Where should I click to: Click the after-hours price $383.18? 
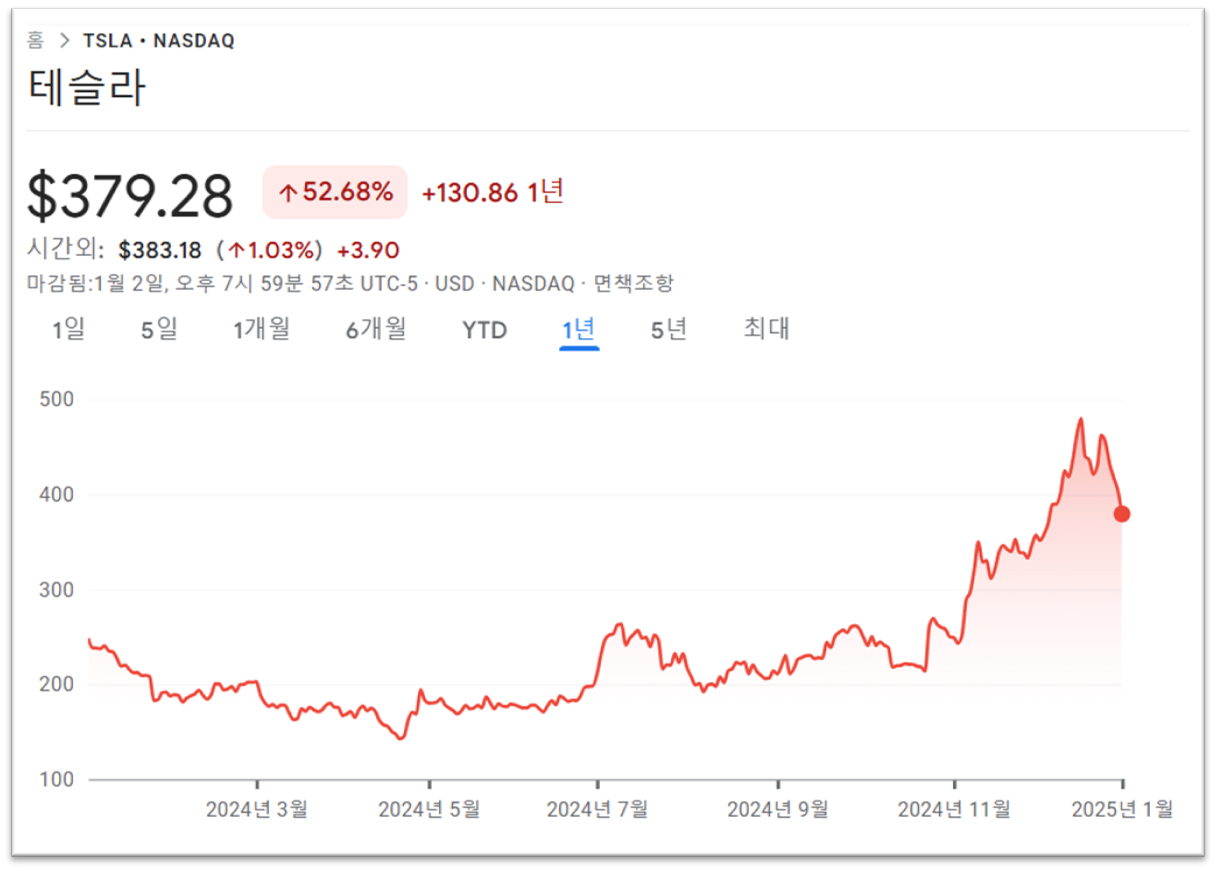160,250
